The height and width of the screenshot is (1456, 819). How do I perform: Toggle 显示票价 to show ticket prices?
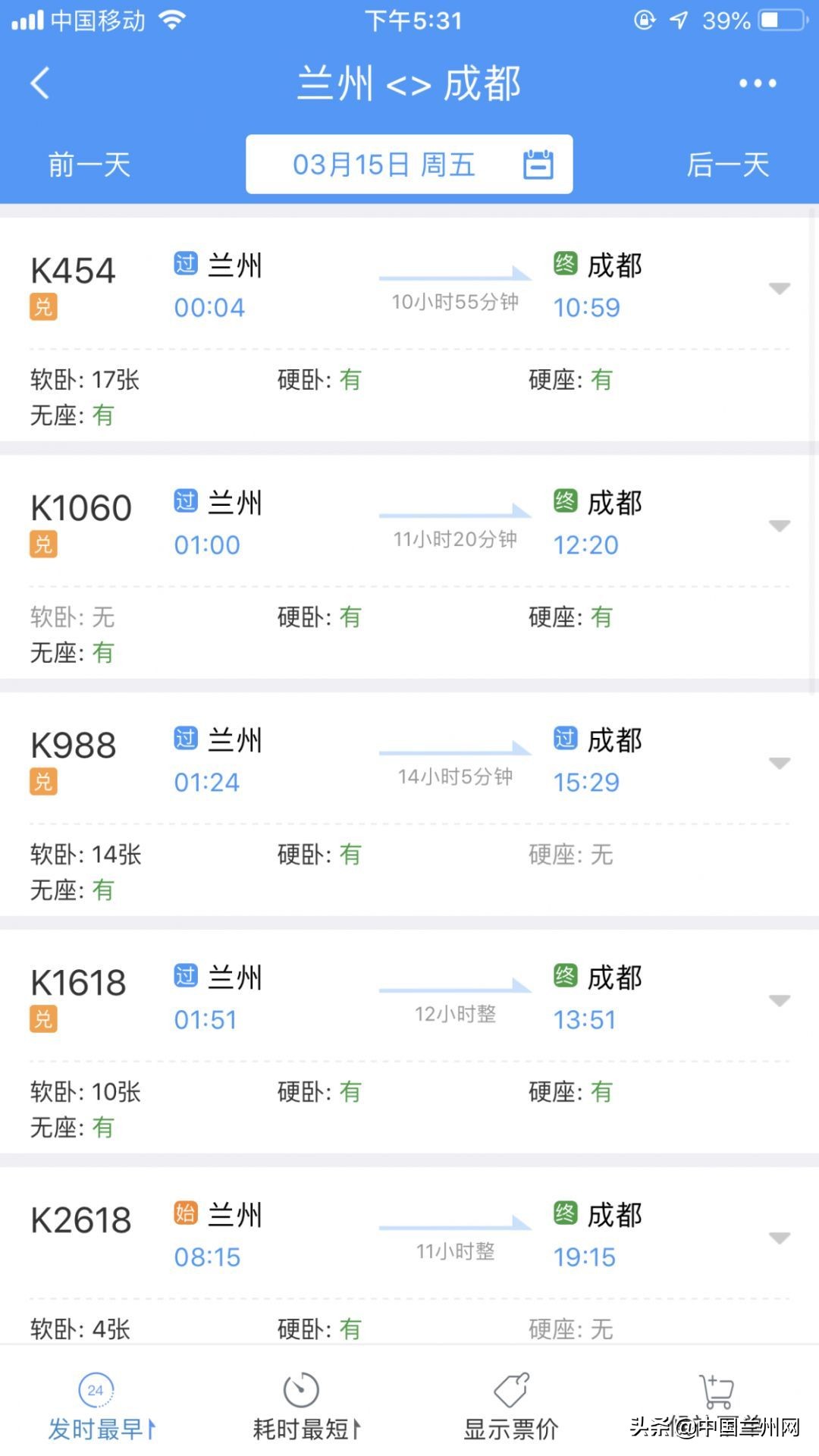[511, 1429]
